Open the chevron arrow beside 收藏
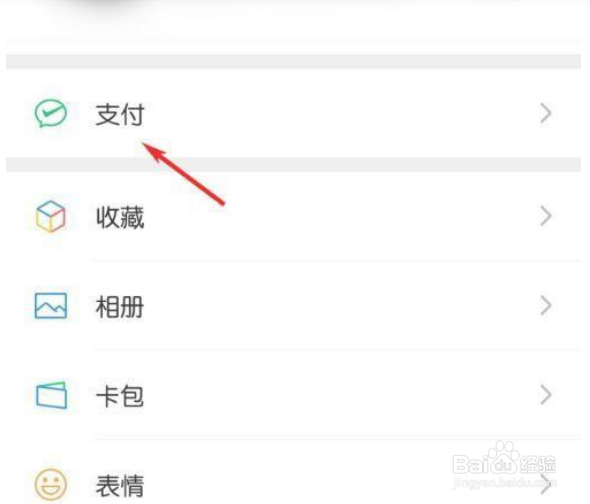The image size is (590, 504). pyautogui.click(x=546, y=216)
